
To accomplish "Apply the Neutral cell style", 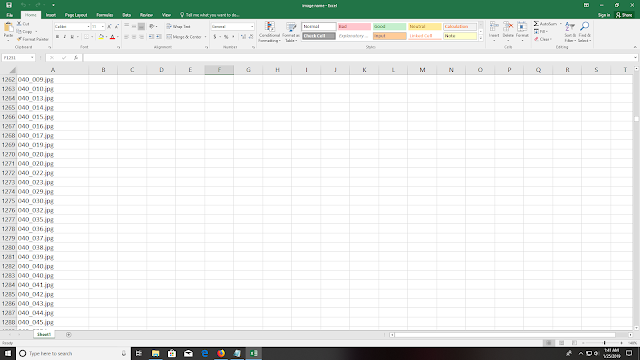I will (424, 27).
